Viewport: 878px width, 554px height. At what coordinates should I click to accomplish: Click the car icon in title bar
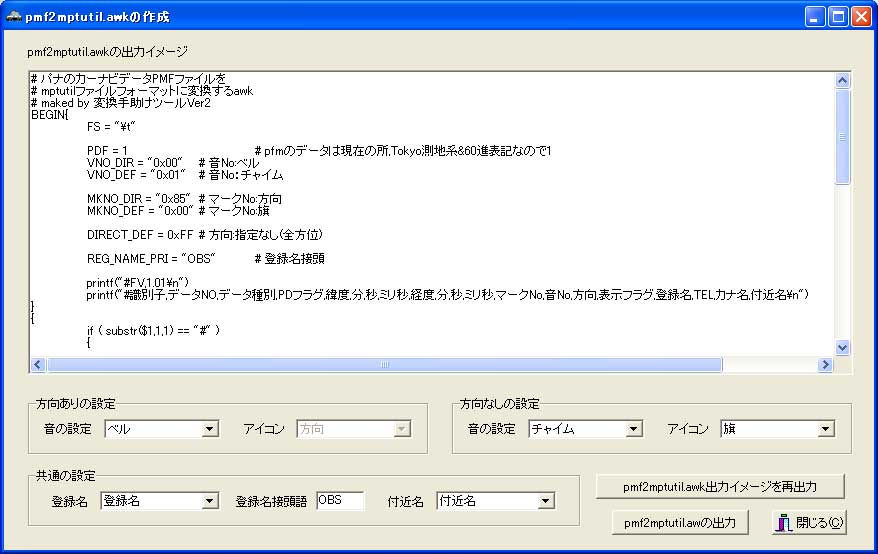pyautogui.click(x=13, y=17)
